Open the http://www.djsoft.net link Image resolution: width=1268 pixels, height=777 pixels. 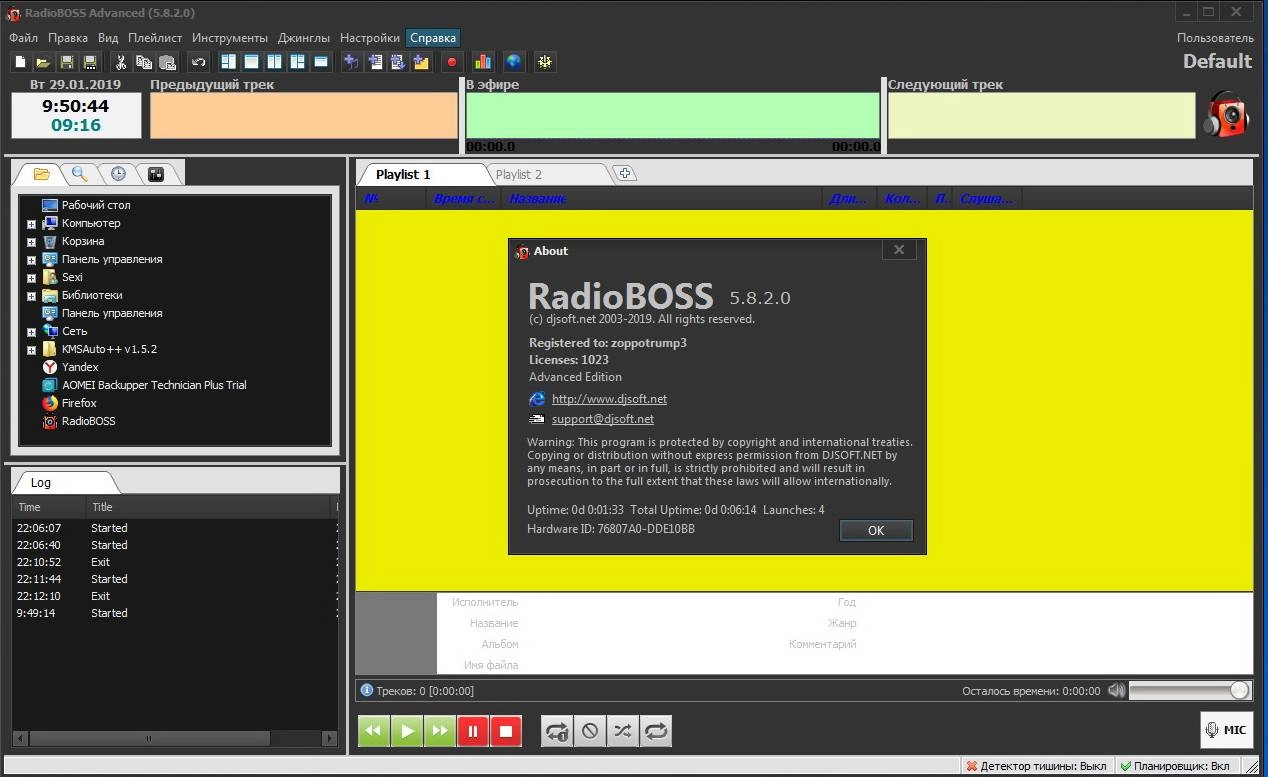609,399
